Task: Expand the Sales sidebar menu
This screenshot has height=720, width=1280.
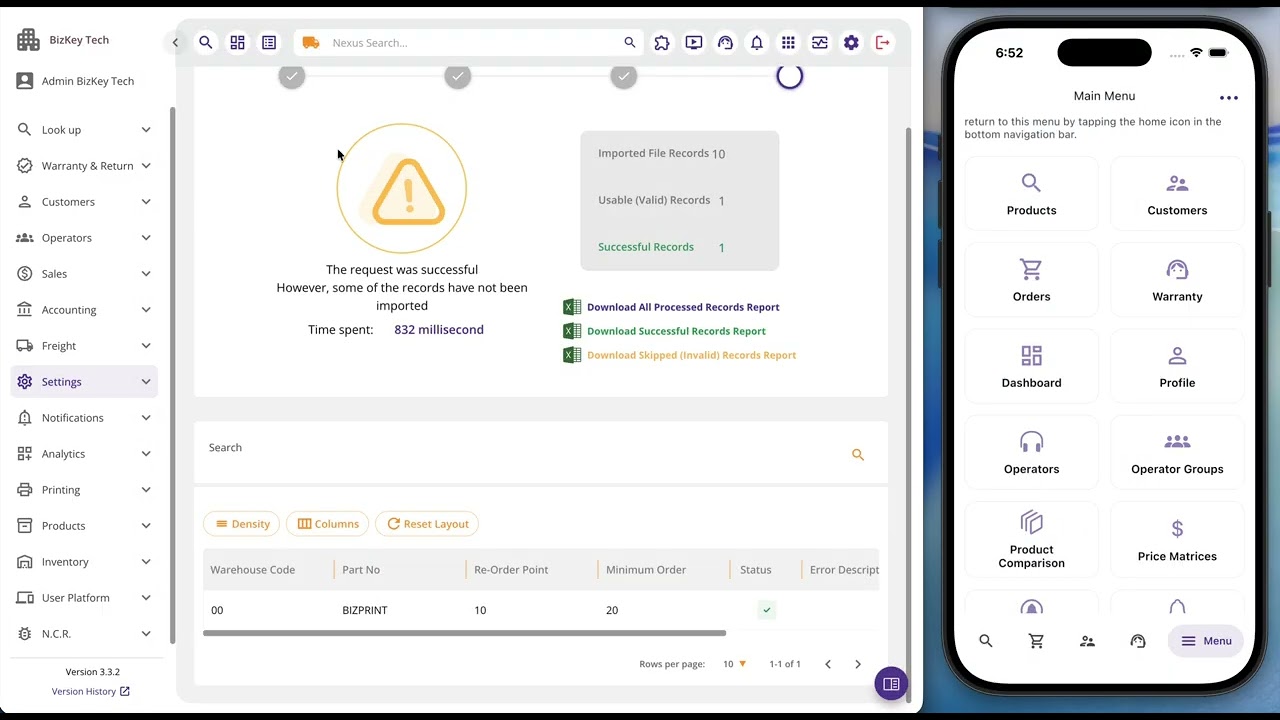Action: click(85, 274)
